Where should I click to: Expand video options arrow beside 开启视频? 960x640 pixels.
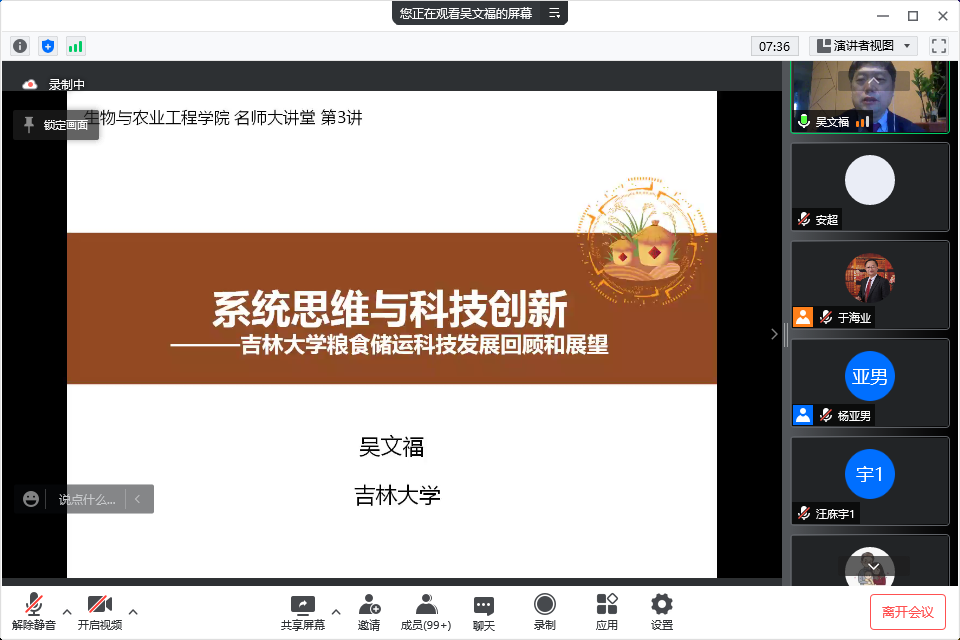click(x=133, y=611)
